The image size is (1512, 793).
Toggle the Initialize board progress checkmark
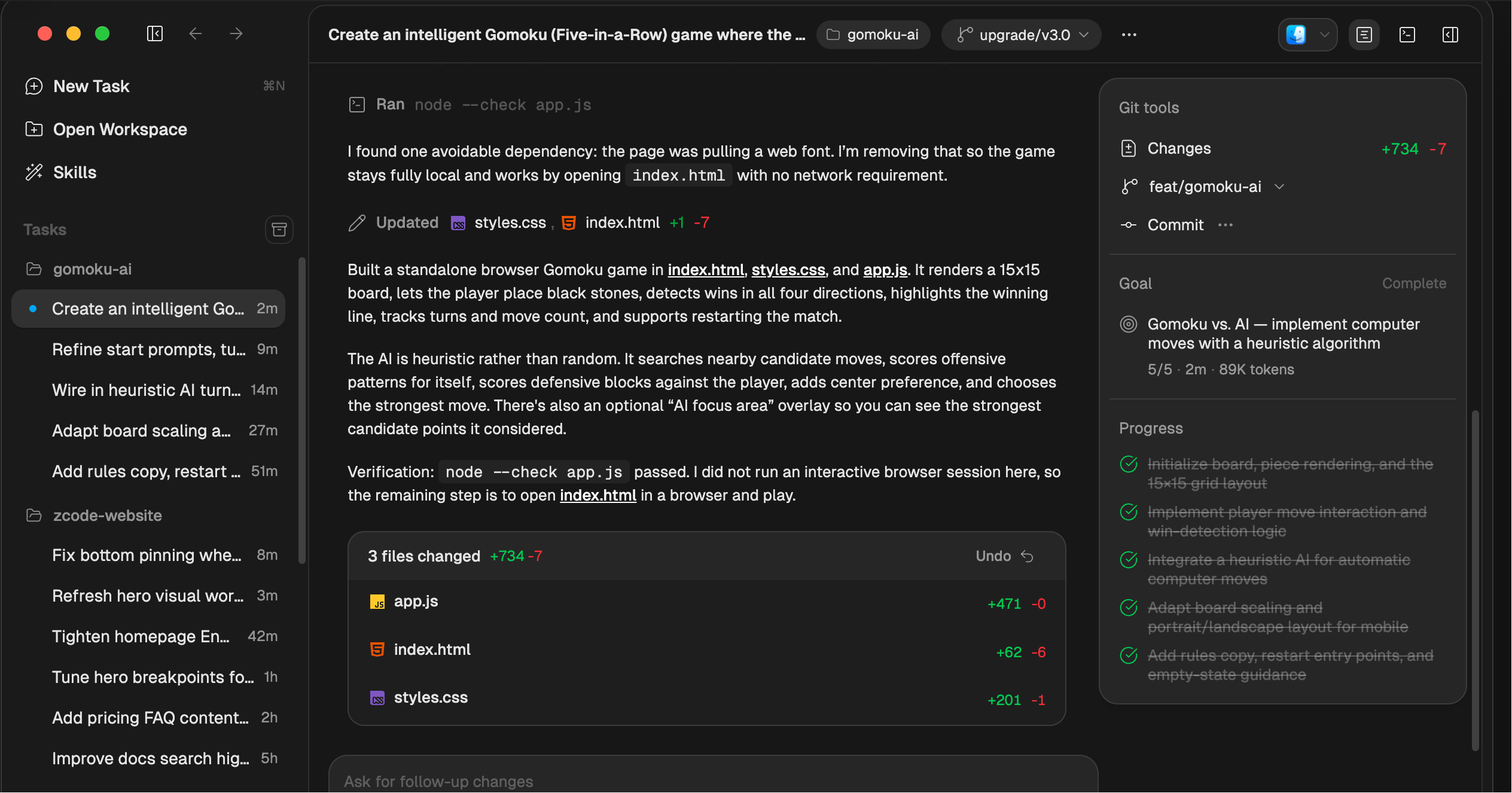point(1129,464)
